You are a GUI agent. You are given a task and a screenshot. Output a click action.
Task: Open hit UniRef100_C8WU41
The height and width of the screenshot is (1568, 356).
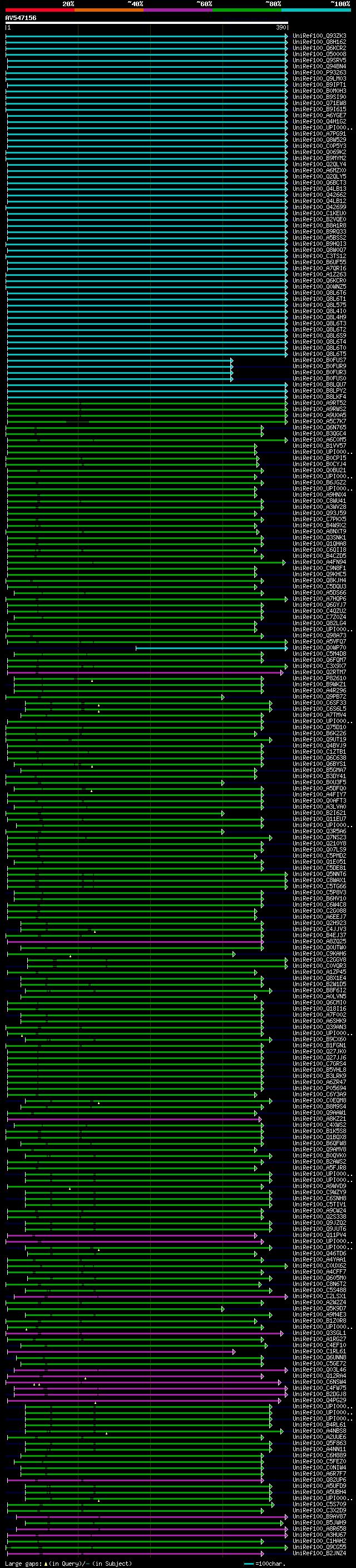pyautogui.click(x=319, y=501)
